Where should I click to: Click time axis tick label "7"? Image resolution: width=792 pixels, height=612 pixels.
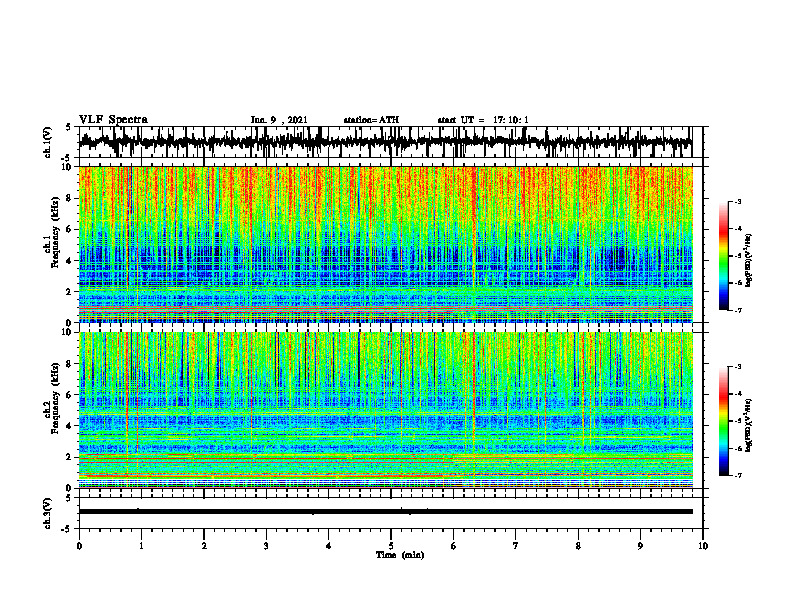[516, 546]
